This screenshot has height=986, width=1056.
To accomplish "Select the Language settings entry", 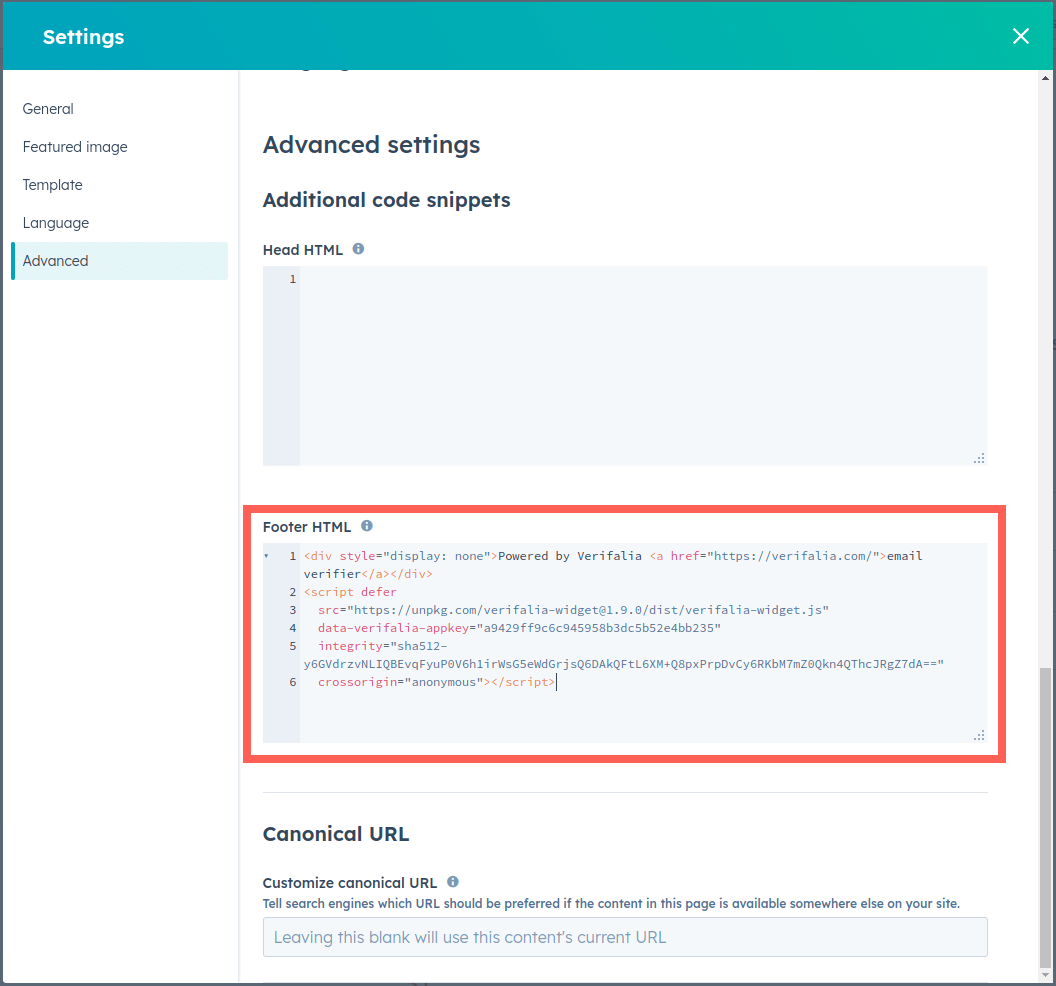I will point(55,223).
